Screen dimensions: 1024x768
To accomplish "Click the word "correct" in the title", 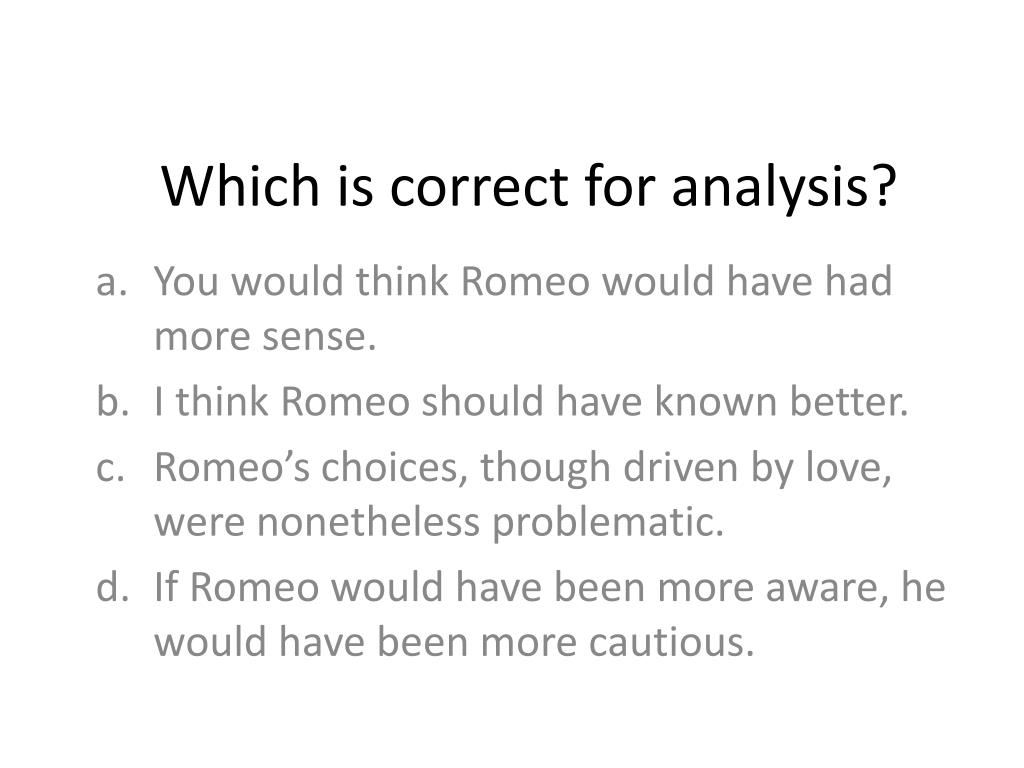I will (x=479, y=188).
